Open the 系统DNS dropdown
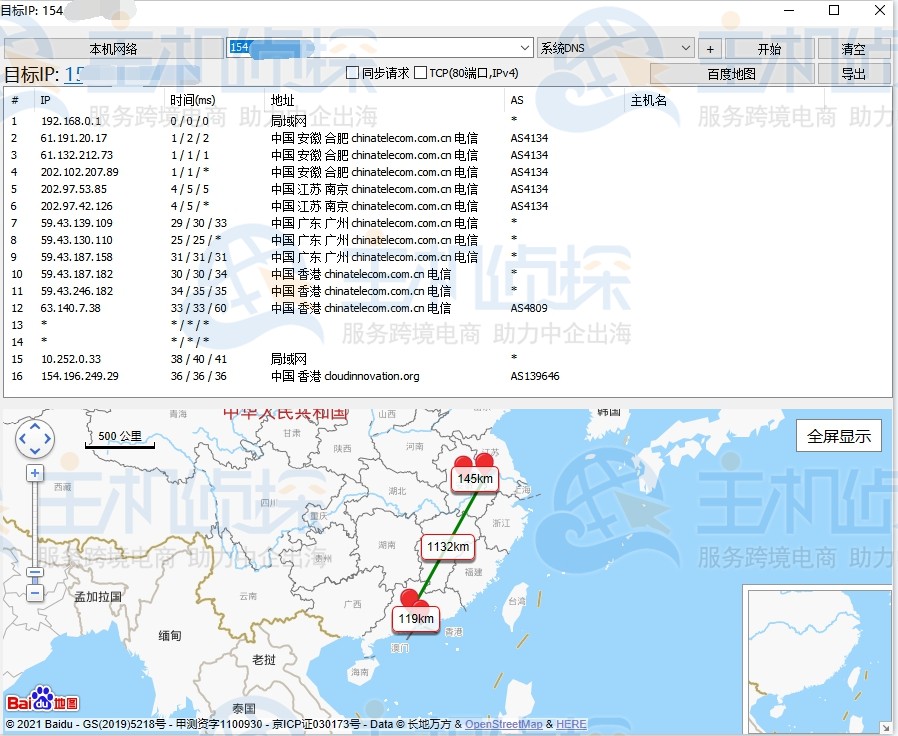The width and height of the screenshot is (898, 736). 686,48
